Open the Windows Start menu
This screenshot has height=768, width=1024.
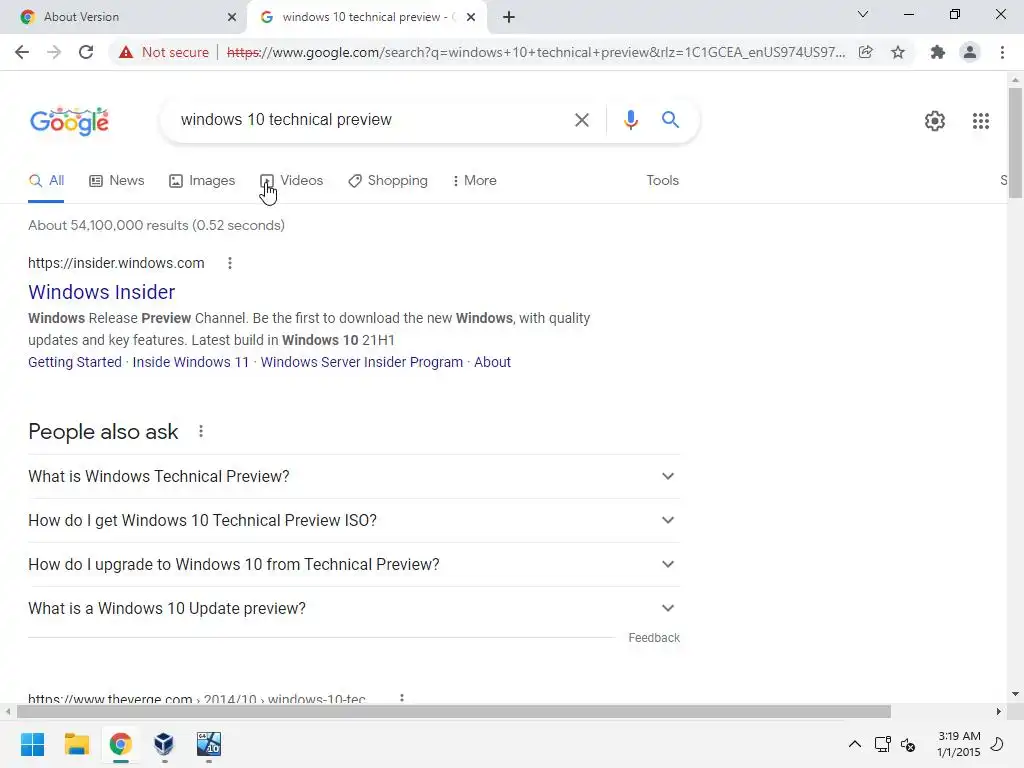(32, 744)
